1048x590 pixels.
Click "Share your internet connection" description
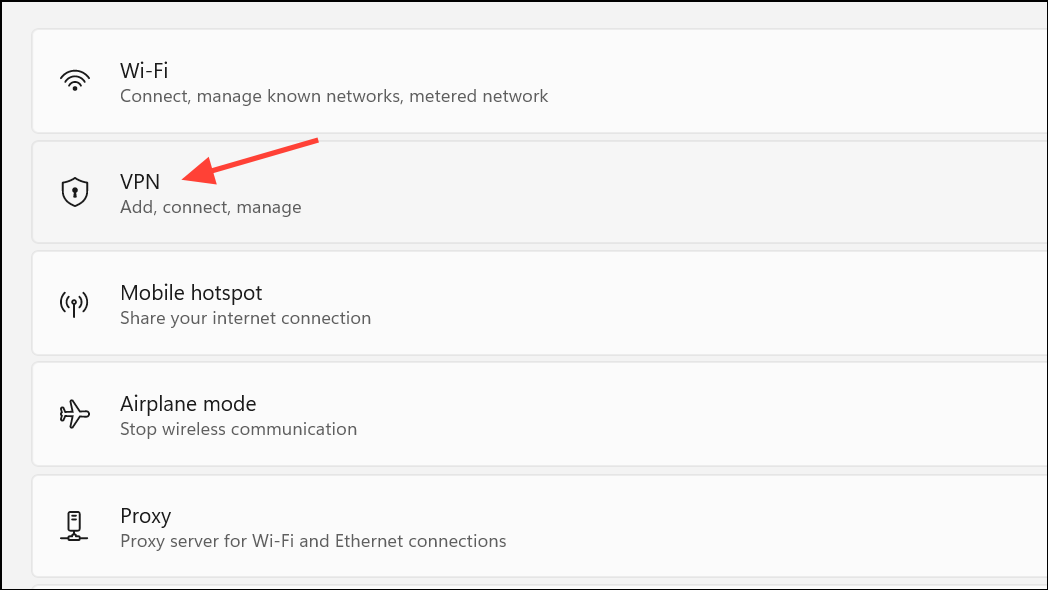click(245, 318)
